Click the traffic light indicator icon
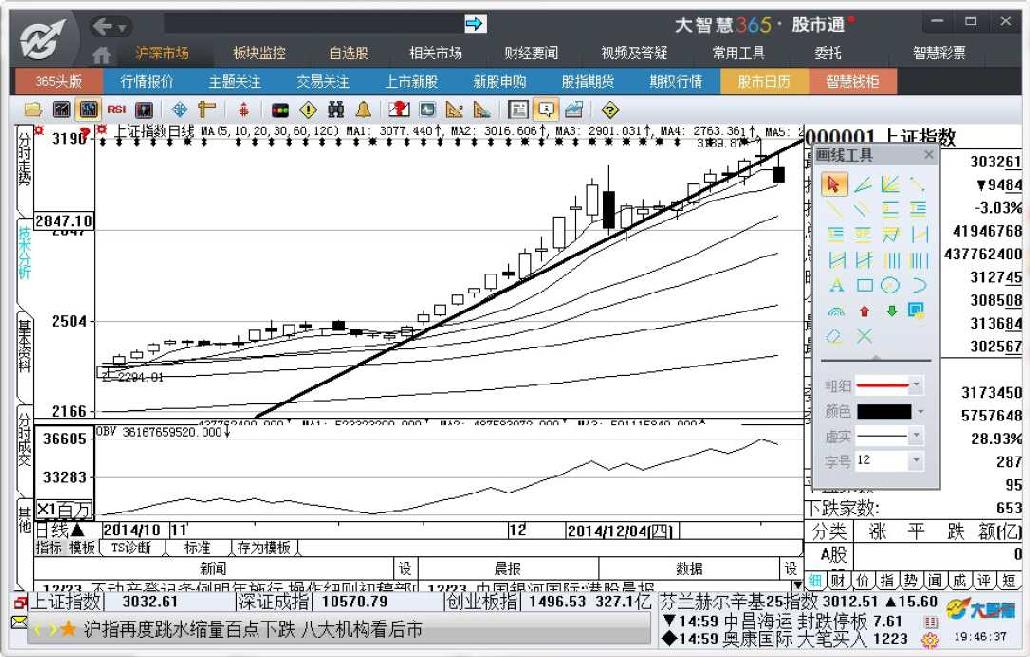The image size is (1030, 657). click(x=280, y=110)
